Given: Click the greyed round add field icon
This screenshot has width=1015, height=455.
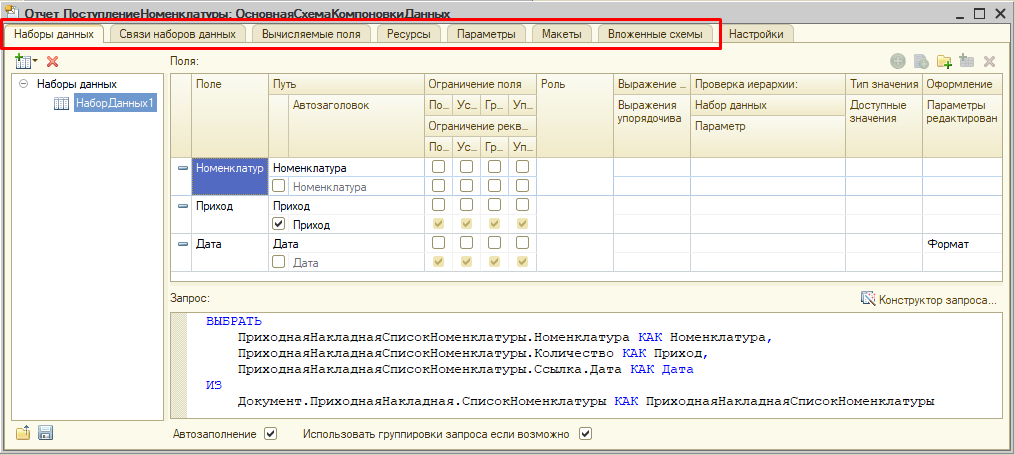Looking at the screenshot, I should [898, 61].
